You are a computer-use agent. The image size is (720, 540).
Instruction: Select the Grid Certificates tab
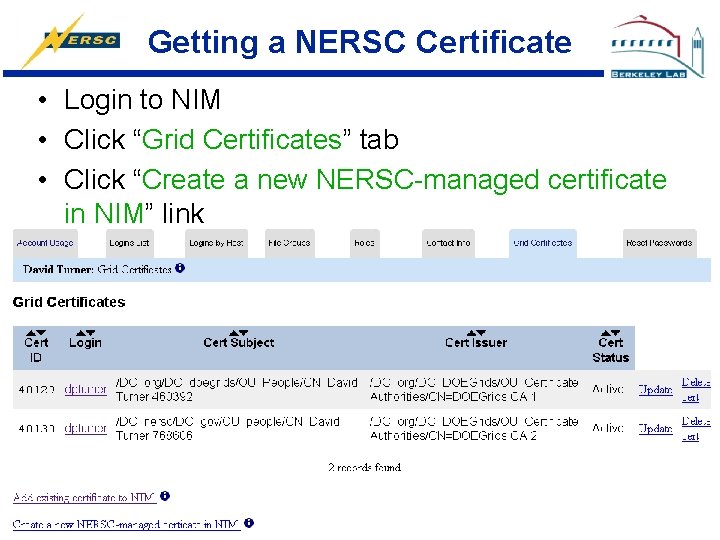[x=543, y=243]
